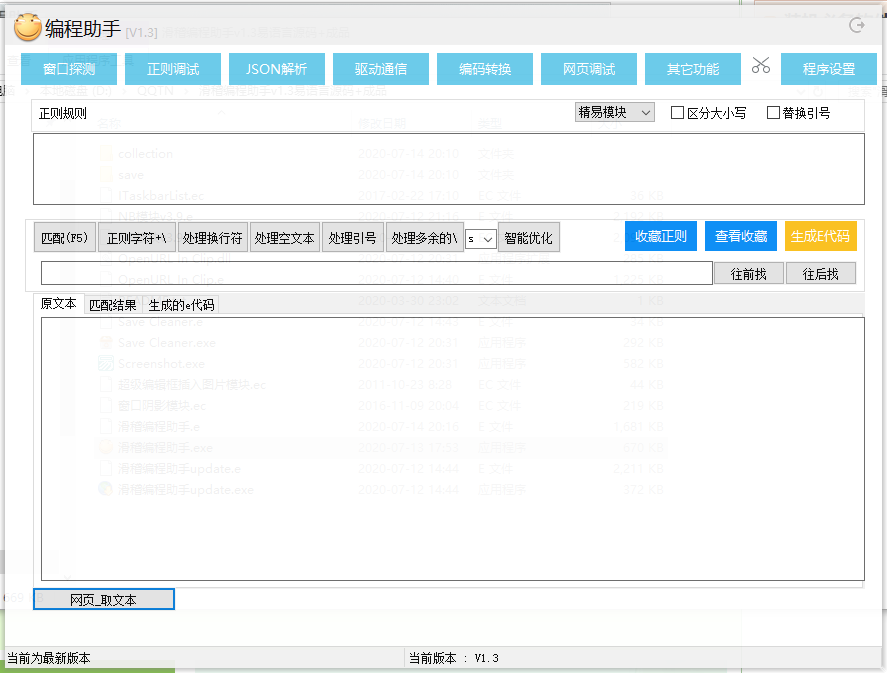Go to the 窗口探测 tab
Viewport: 887px width, 673px height.
(69, 69)
